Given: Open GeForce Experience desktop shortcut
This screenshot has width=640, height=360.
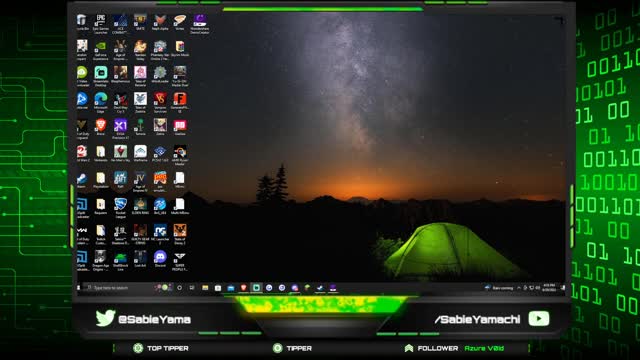Looking at the screenshot, I should click(100, 50).
